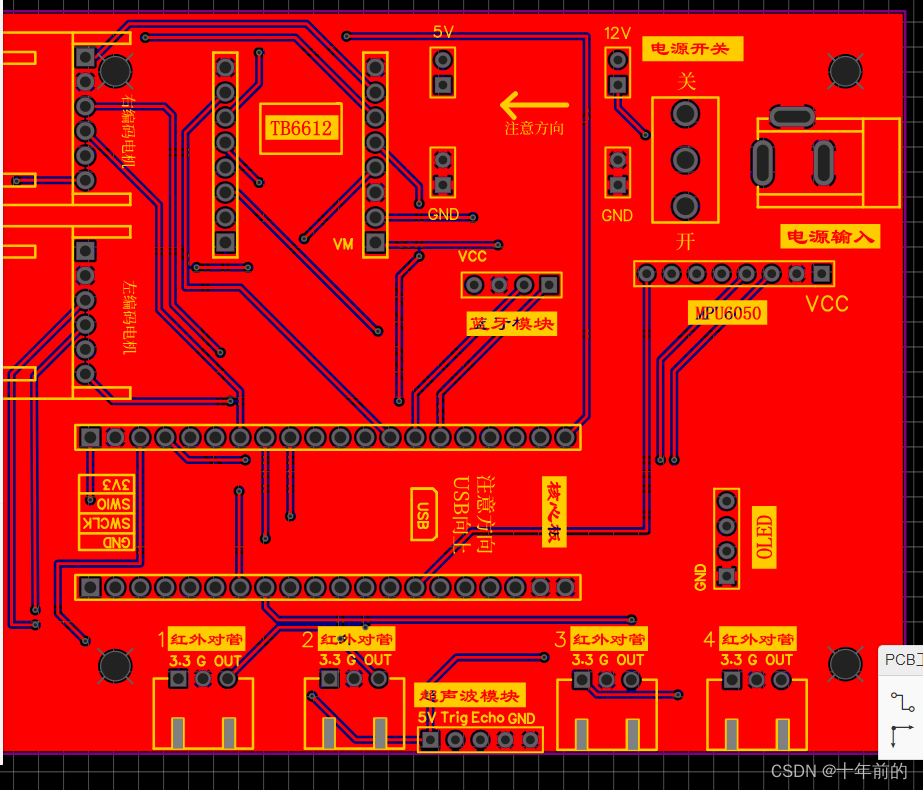Select the large VCC label near MPU6050
The width and height of the screenshot is (923, 790).
827,304
